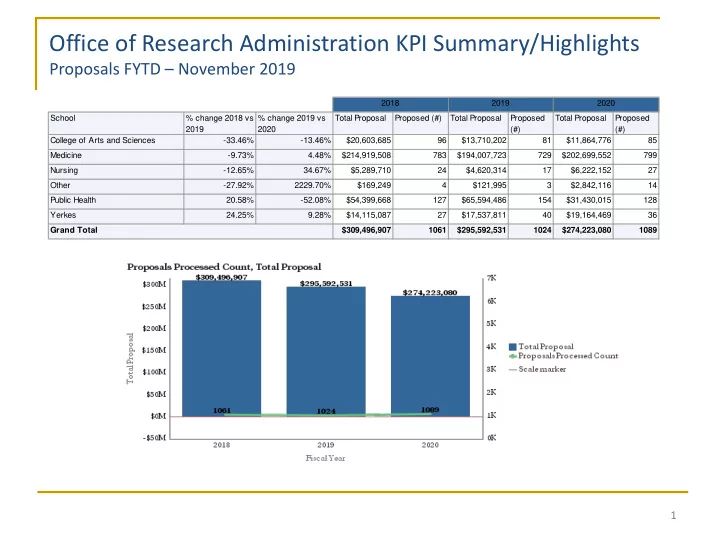Click the blue Total Proposal legend swatch
The image size is (720, 540).
513,347
